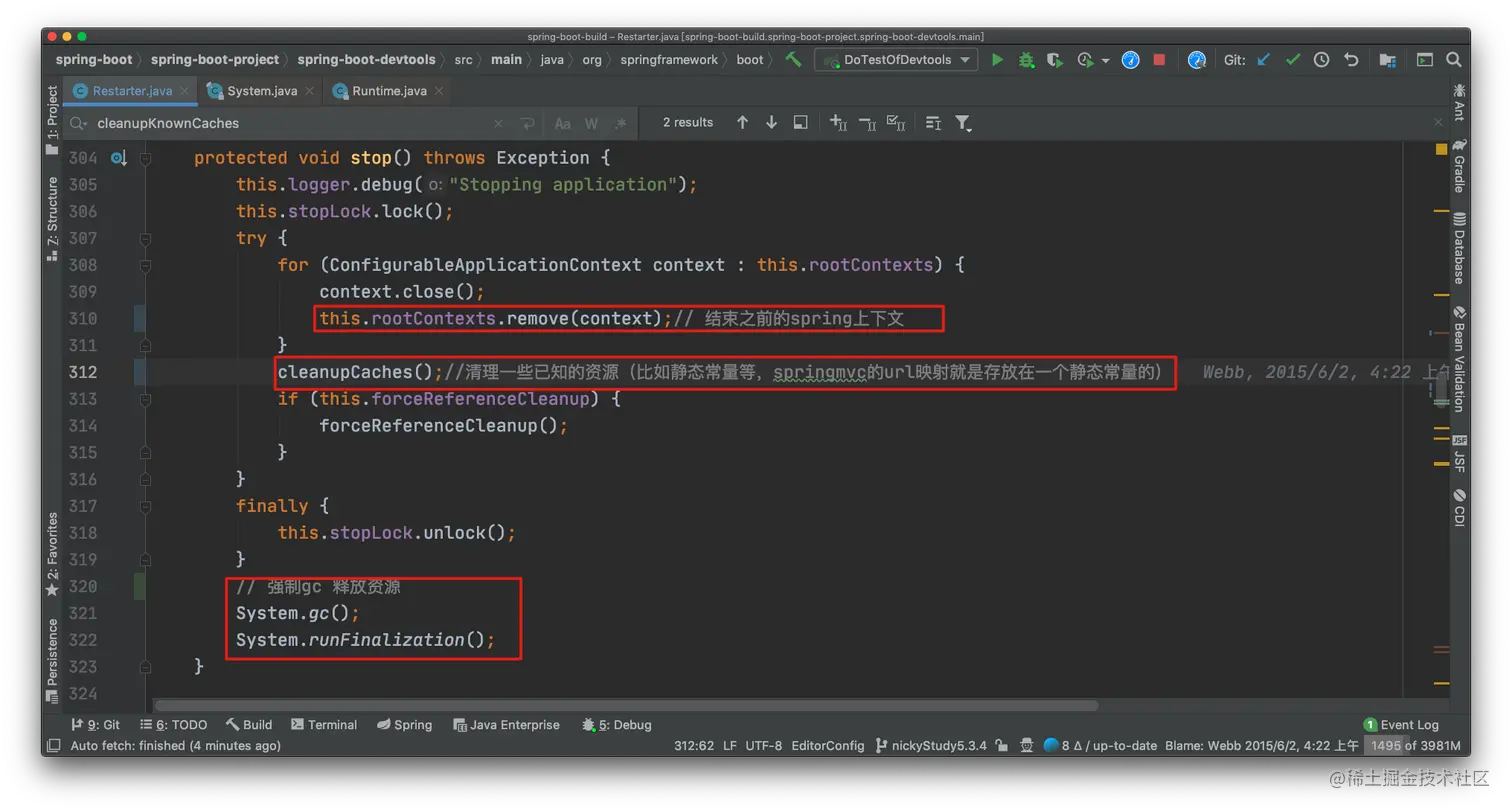Toggle Regex (.*) option in find bar
The height and width of the screenshot is (811, 1512).
pos(620,123)
